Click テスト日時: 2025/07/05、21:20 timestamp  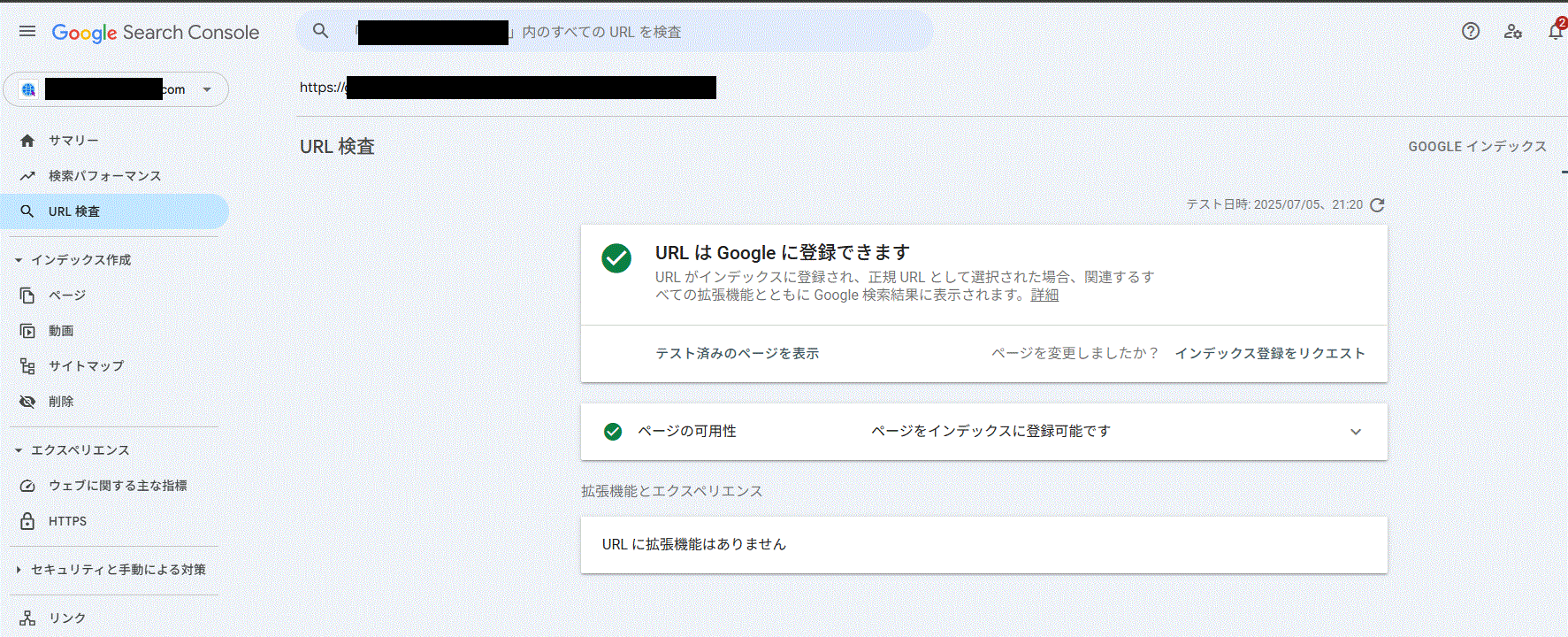click(1274, 205)
